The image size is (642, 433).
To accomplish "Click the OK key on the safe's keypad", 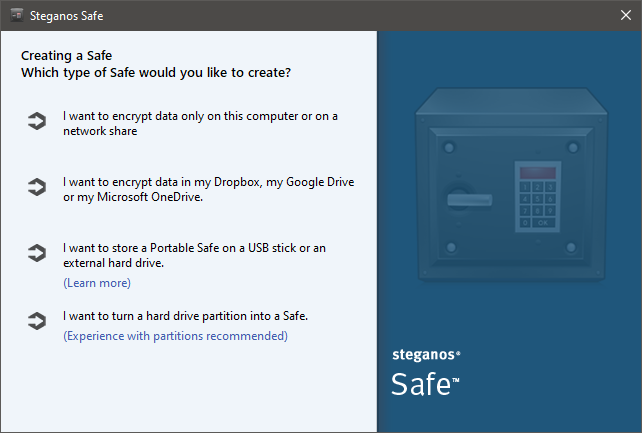I will 543,223.
